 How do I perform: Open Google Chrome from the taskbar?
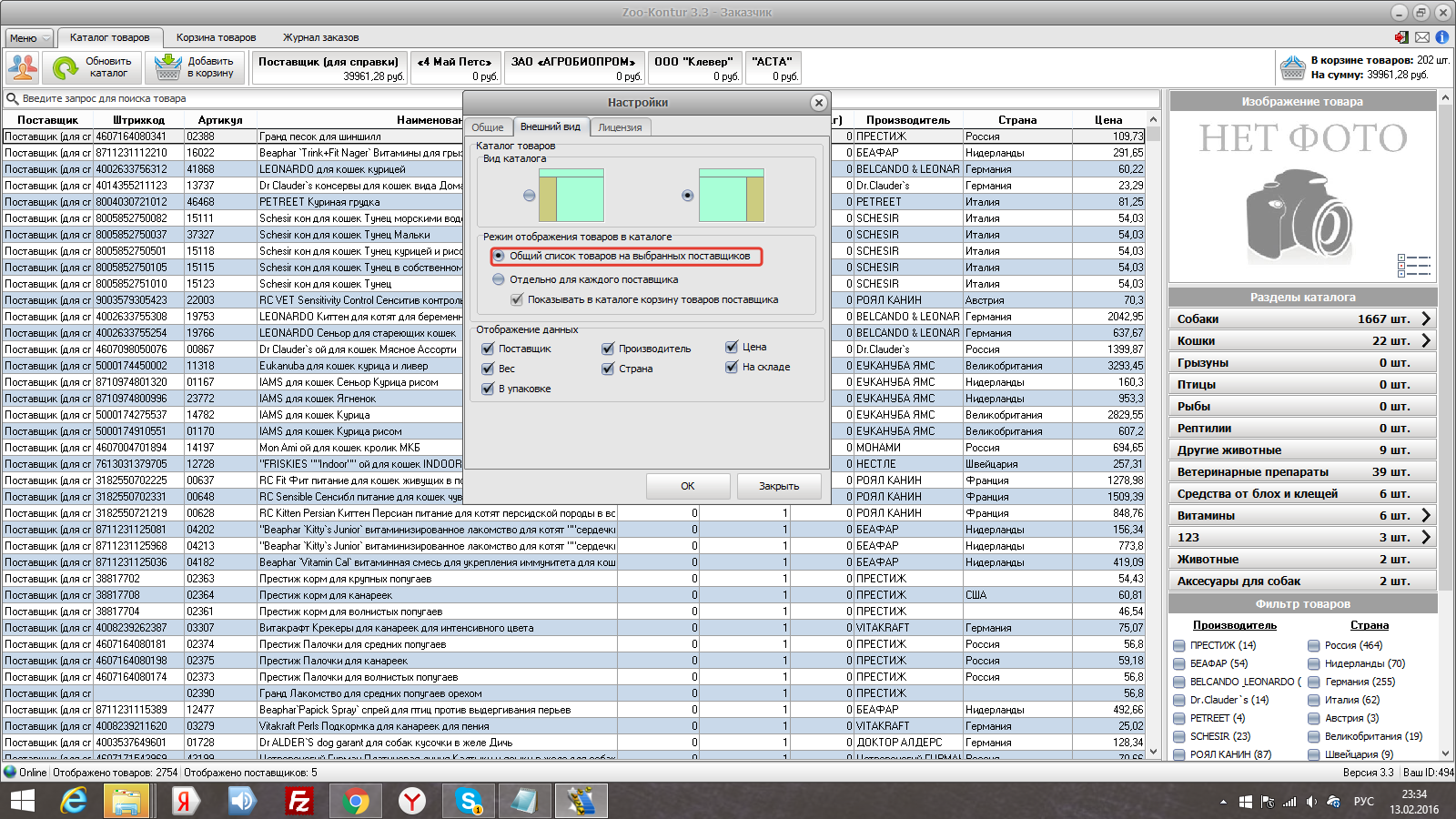click(x=356, y=801)
